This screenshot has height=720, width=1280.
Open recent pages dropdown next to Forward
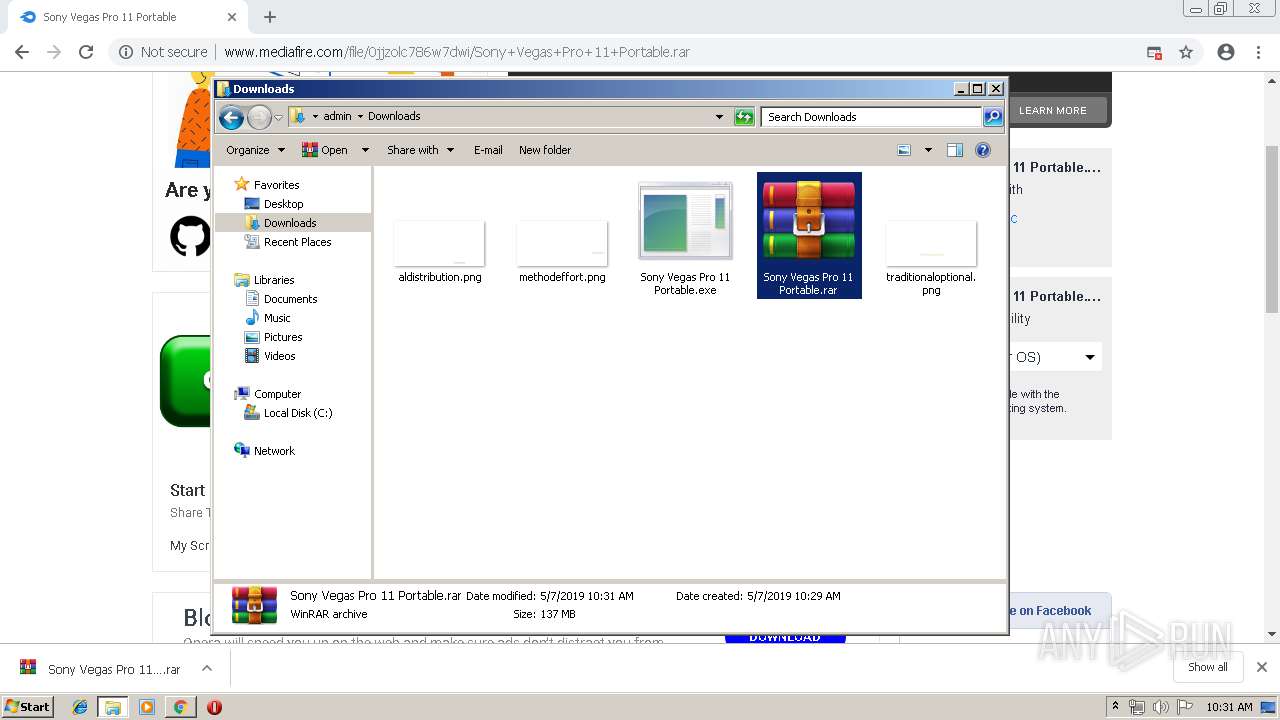[278, 118]
